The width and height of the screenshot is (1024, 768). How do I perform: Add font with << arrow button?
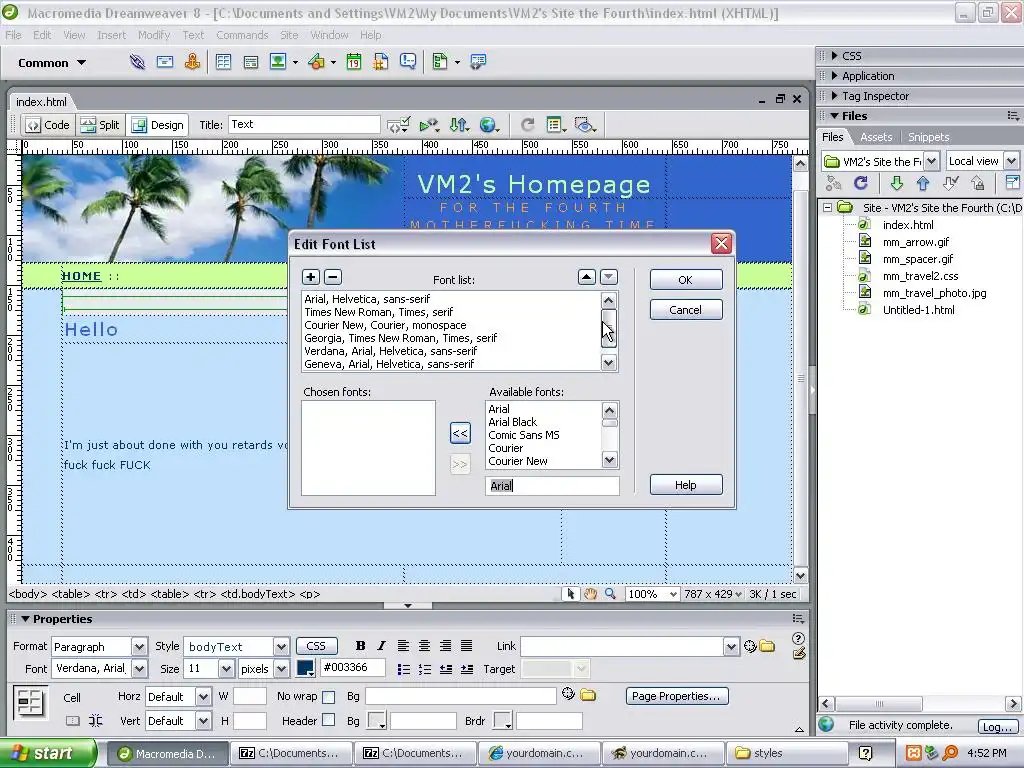pos(460,433)
